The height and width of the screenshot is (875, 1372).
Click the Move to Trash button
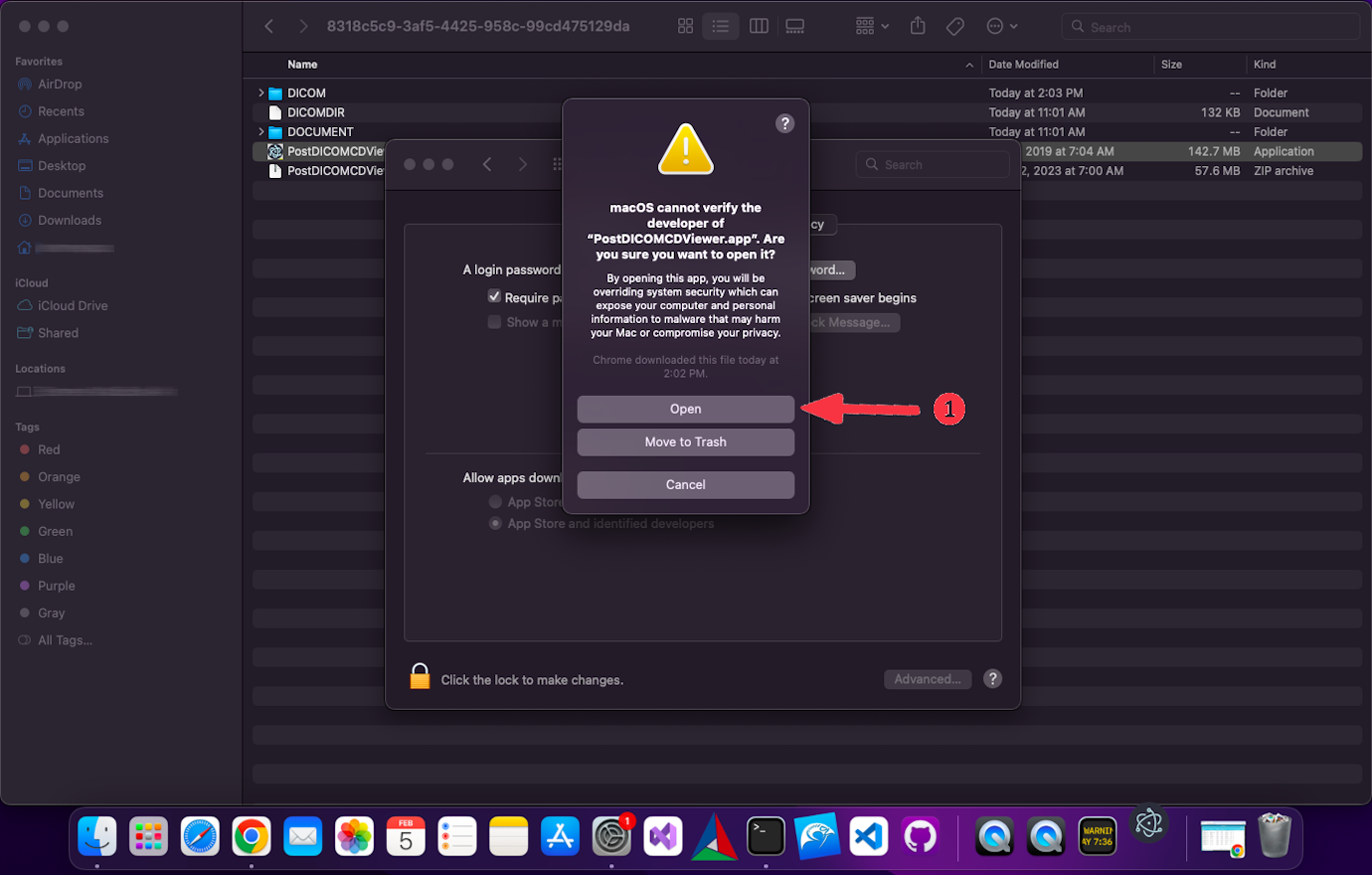tap(685, 441)
